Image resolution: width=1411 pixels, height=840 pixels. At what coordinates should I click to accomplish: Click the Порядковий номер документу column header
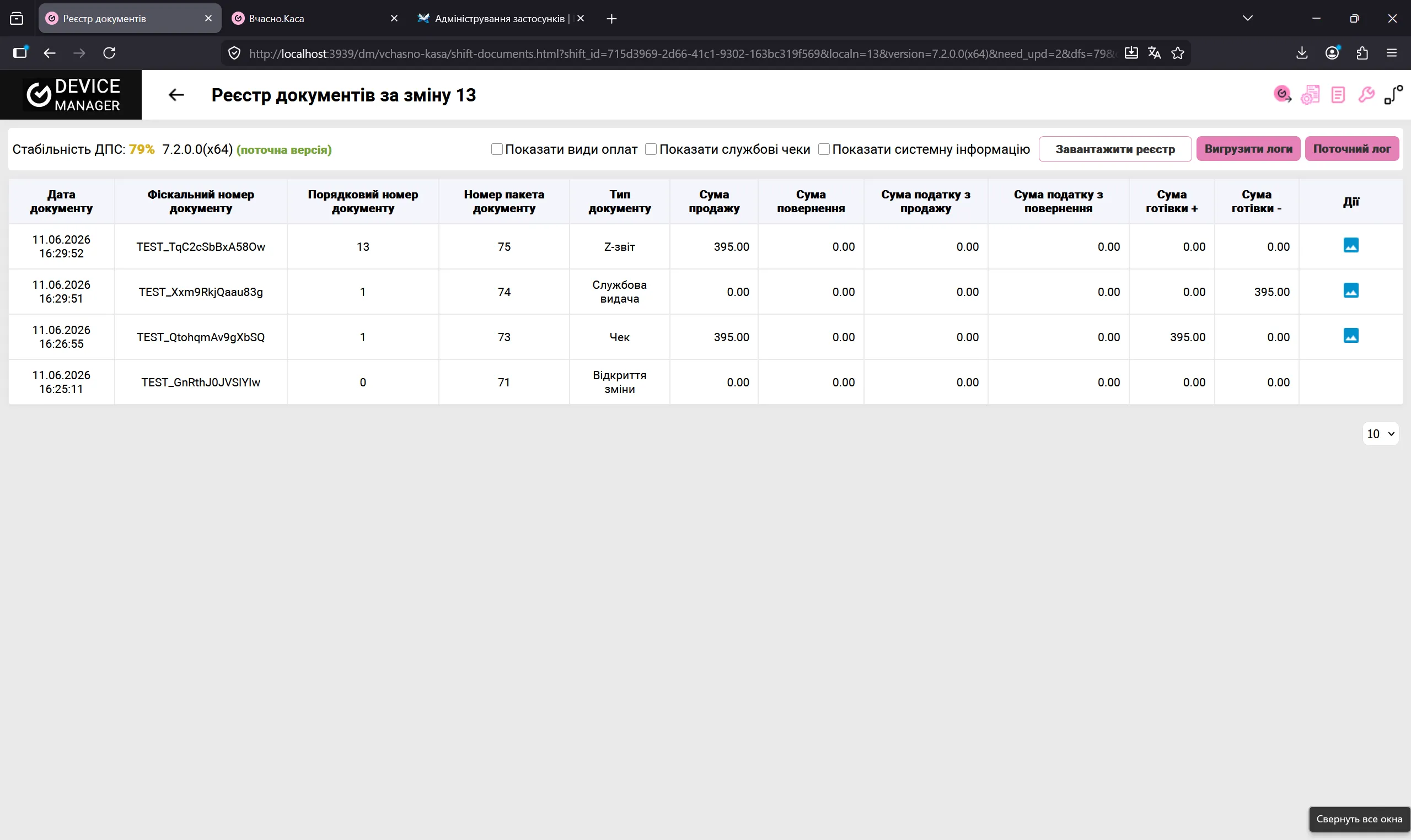tap(363, 202)
